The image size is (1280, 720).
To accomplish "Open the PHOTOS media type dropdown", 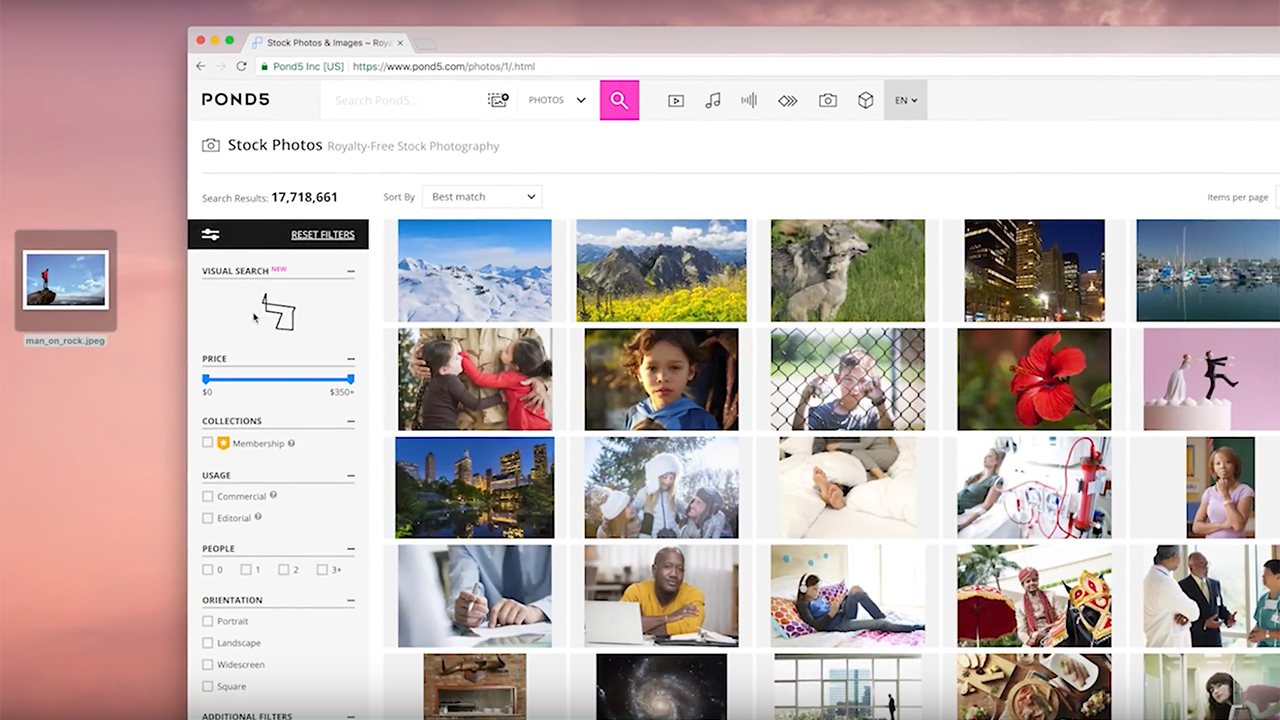I will [x=557, y=100].
